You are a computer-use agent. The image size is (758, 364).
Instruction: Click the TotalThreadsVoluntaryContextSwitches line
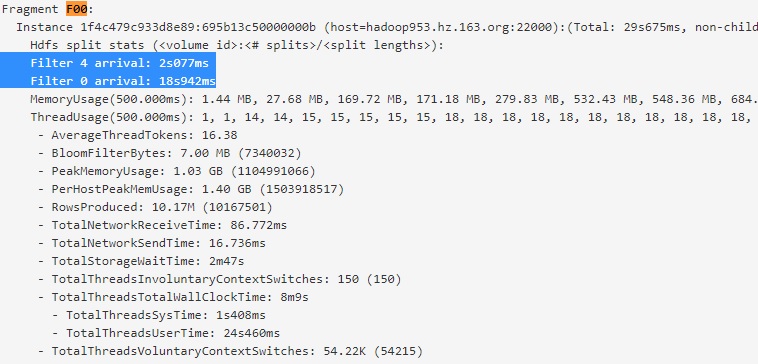[230, 351]
